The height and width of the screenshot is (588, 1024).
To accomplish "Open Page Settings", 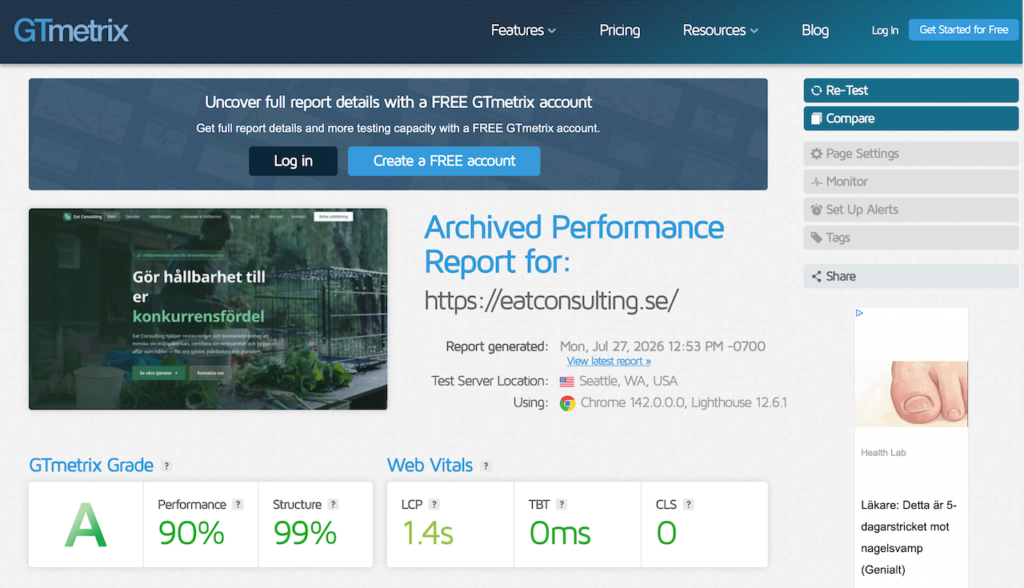I will click(x=911, y=154).
